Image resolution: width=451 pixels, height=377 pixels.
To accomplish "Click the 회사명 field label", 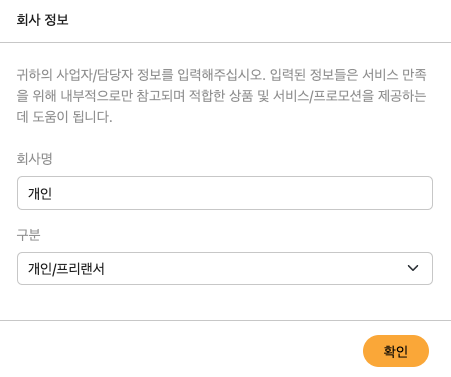I will [35, 159].
